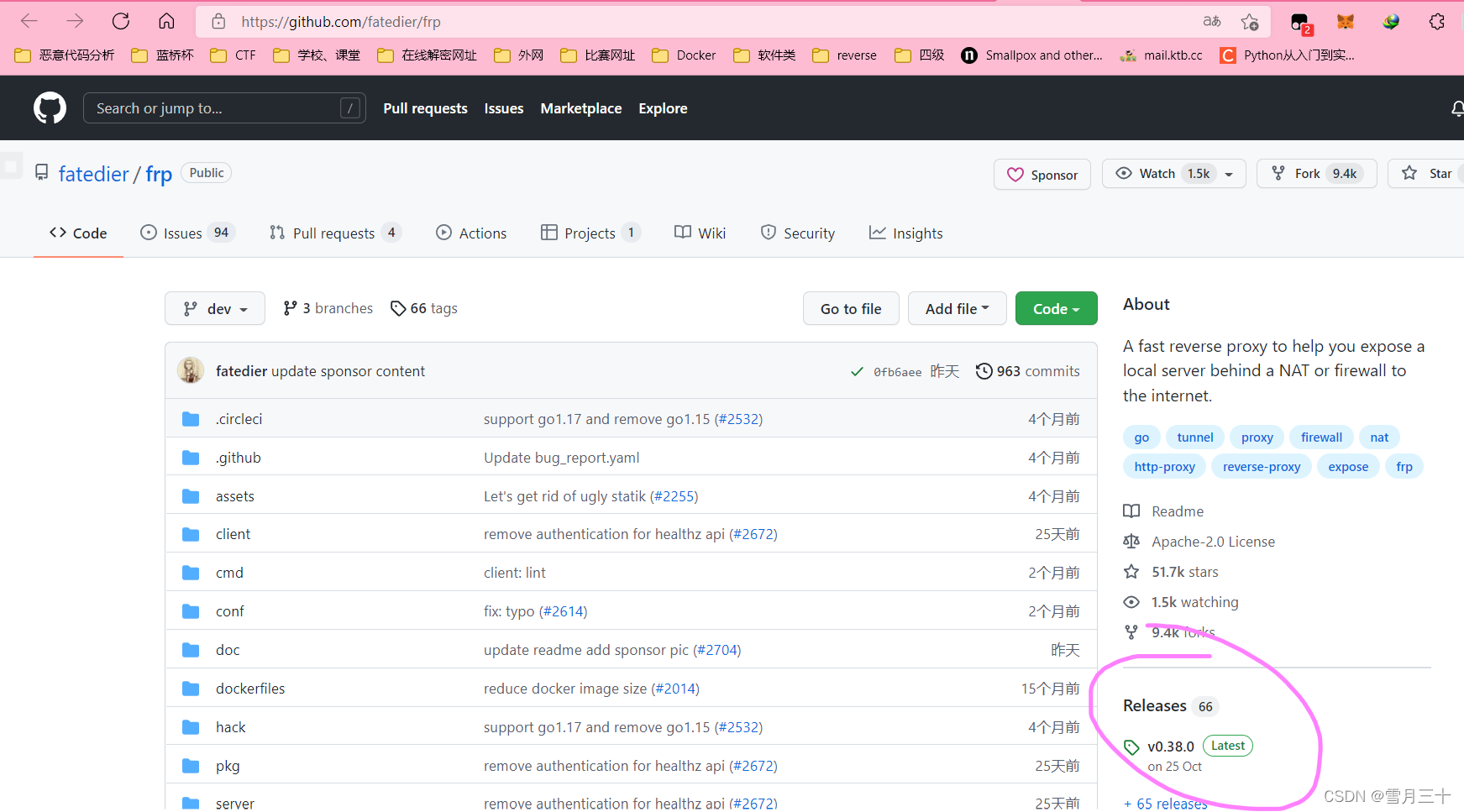The image size is (1464, 812).
Task: Open browser extensions puzzle icon
Action: 1437,21
